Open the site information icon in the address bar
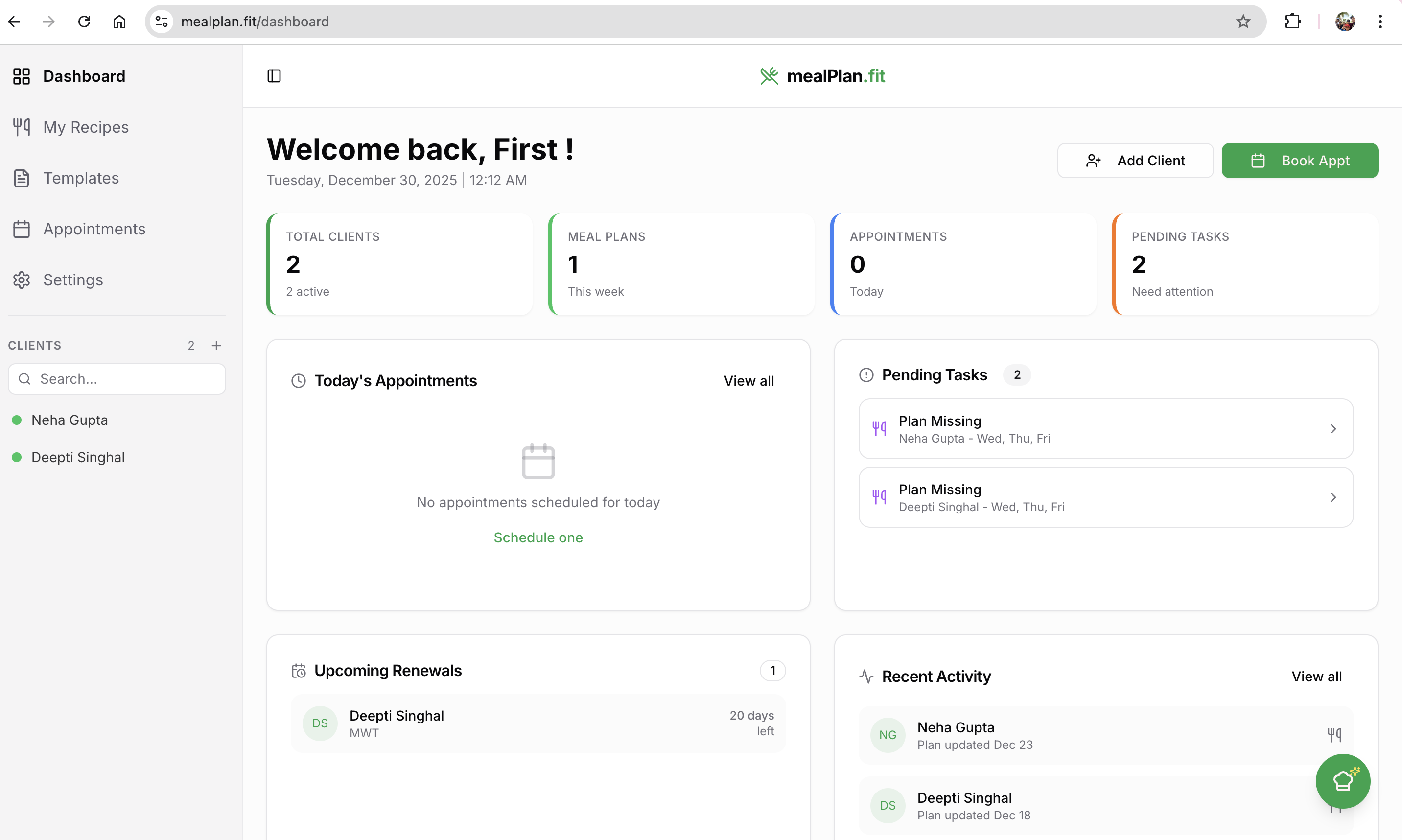1402x840 pixels. coord(162,22)
